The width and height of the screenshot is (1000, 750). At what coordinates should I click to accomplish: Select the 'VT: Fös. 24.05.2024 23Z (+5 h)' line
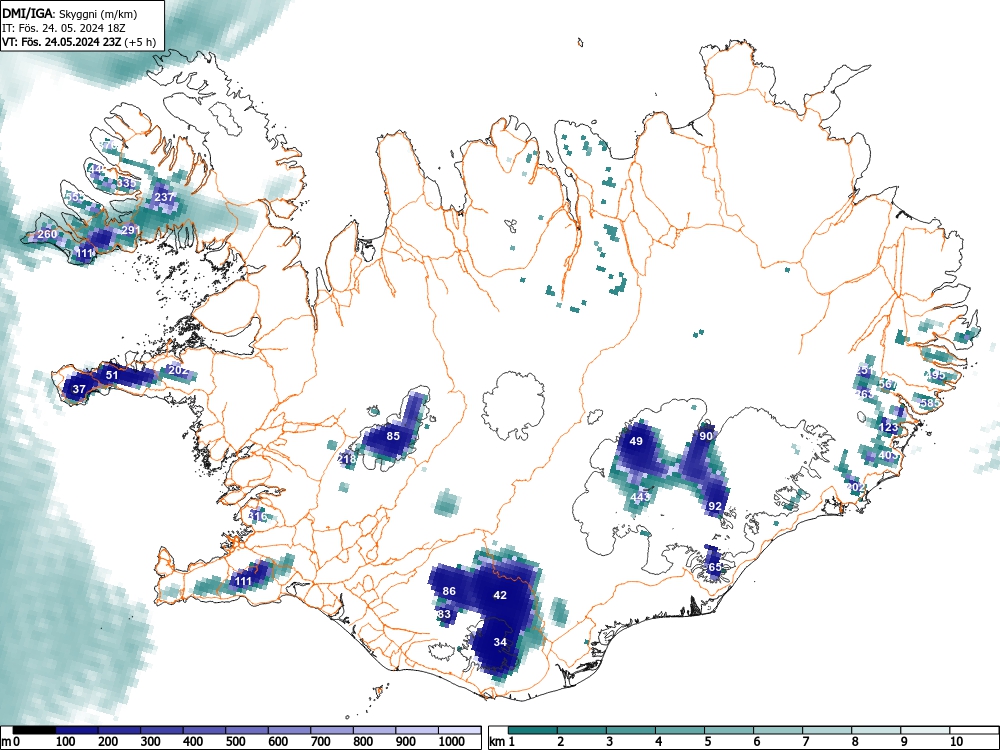(x=78, y=42)
